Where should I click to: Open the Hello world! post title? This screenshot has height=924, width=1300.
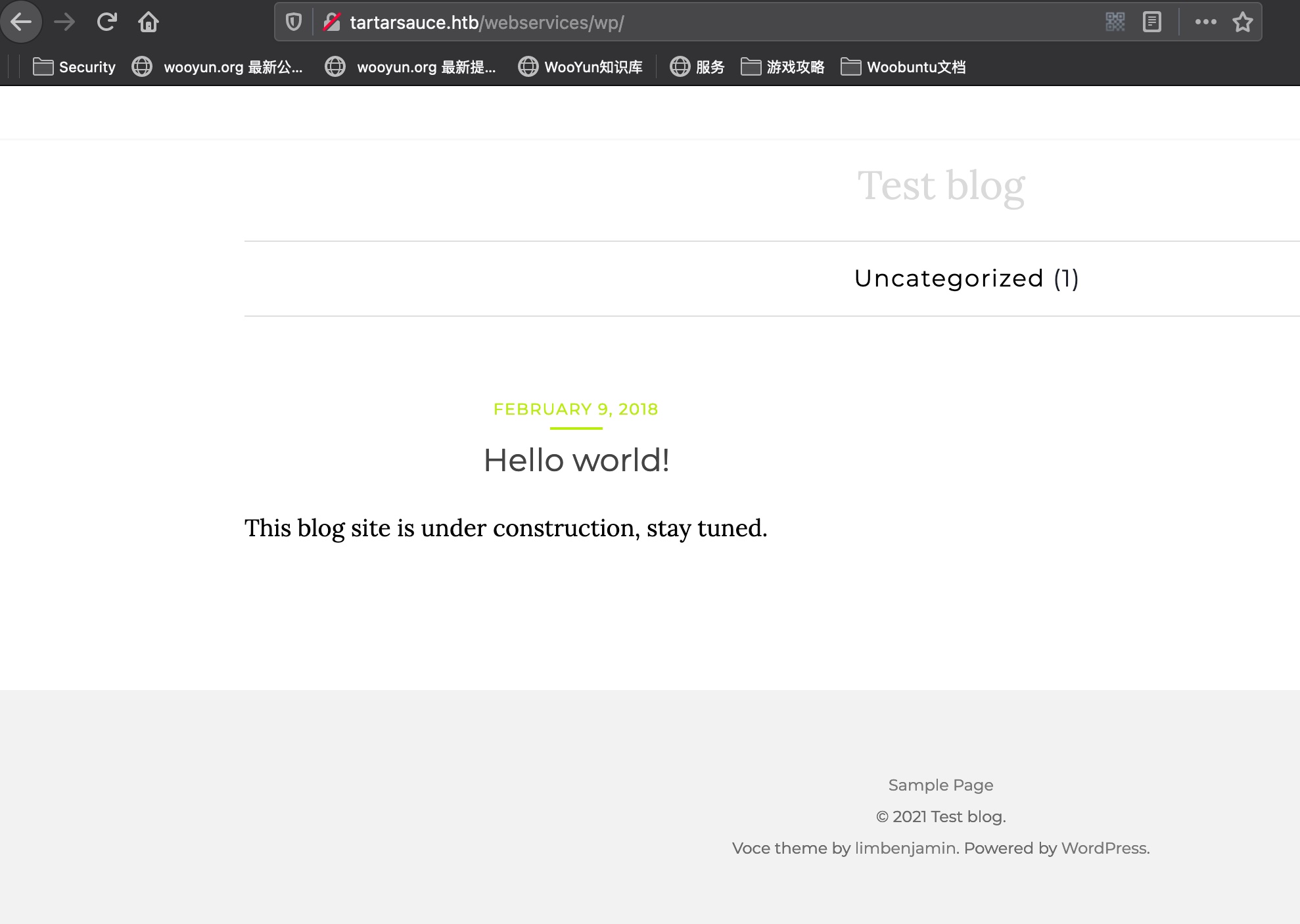click(x=576, y=460)
